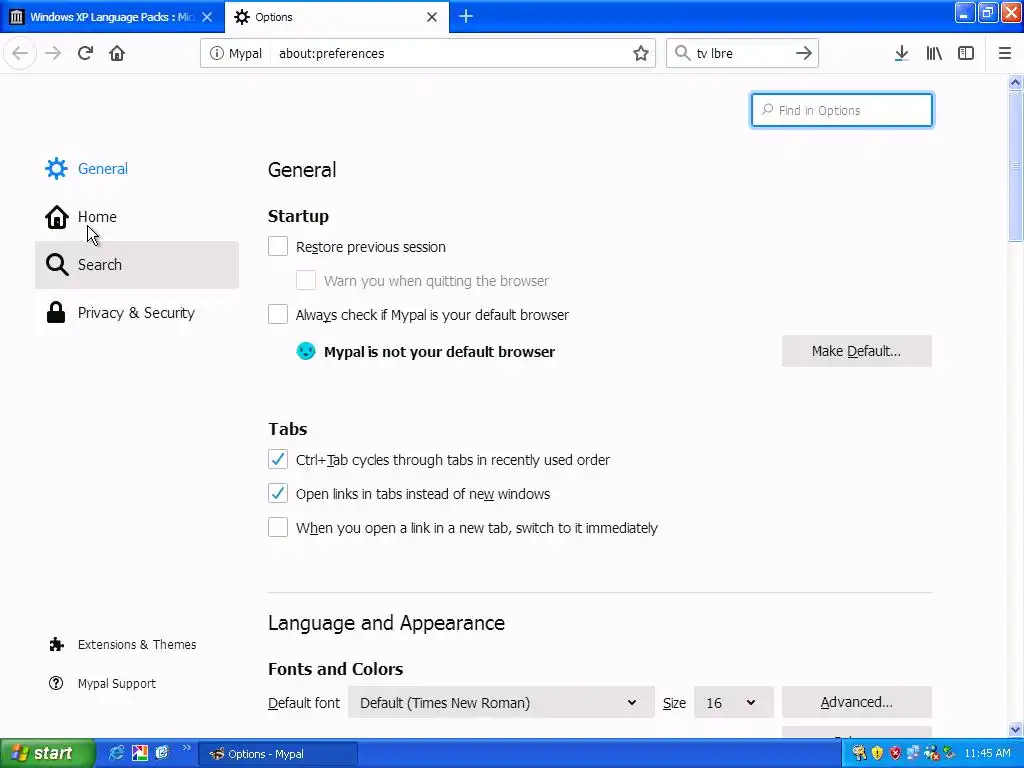Open the Library menu icon

[934, 54]
